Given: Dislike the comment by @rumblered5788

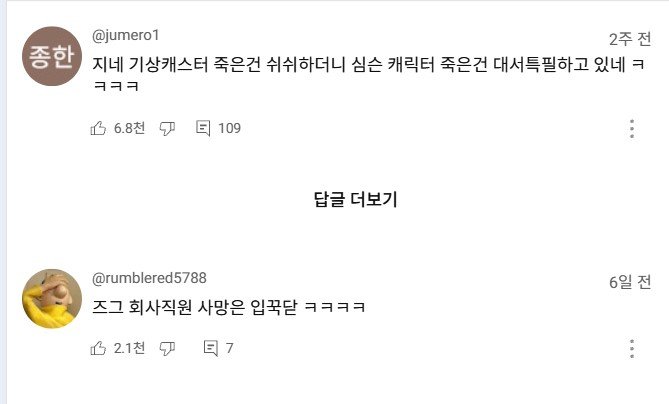Looking at the screenshot, I should coord(167,348).
